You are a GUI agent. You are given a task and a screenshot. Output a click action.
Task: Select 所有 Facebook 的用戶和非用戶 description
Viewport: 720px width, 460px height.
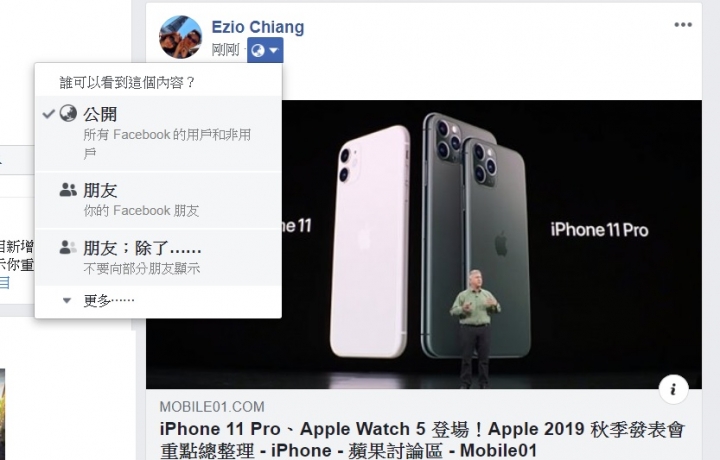tap(167, 144)
